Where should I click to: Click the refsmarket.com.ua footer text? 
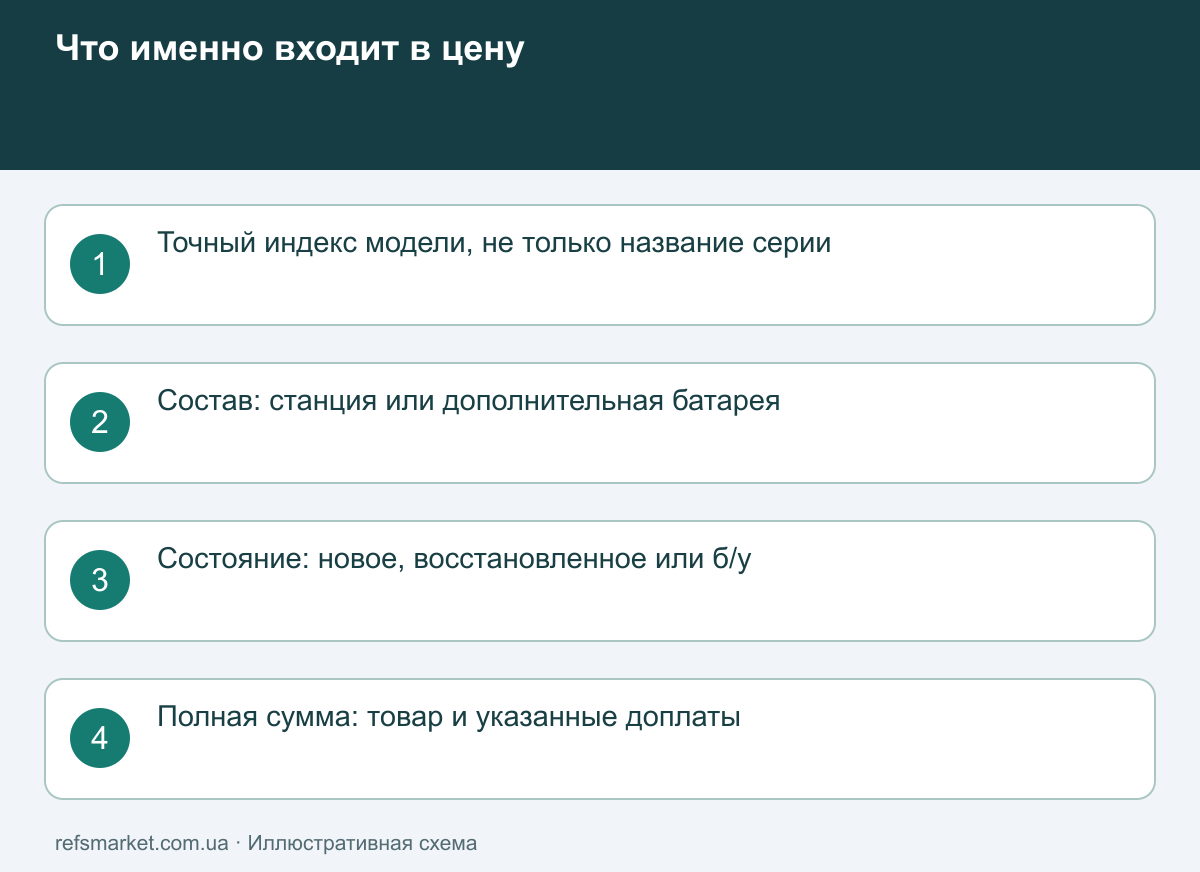(x=142, y=843)
